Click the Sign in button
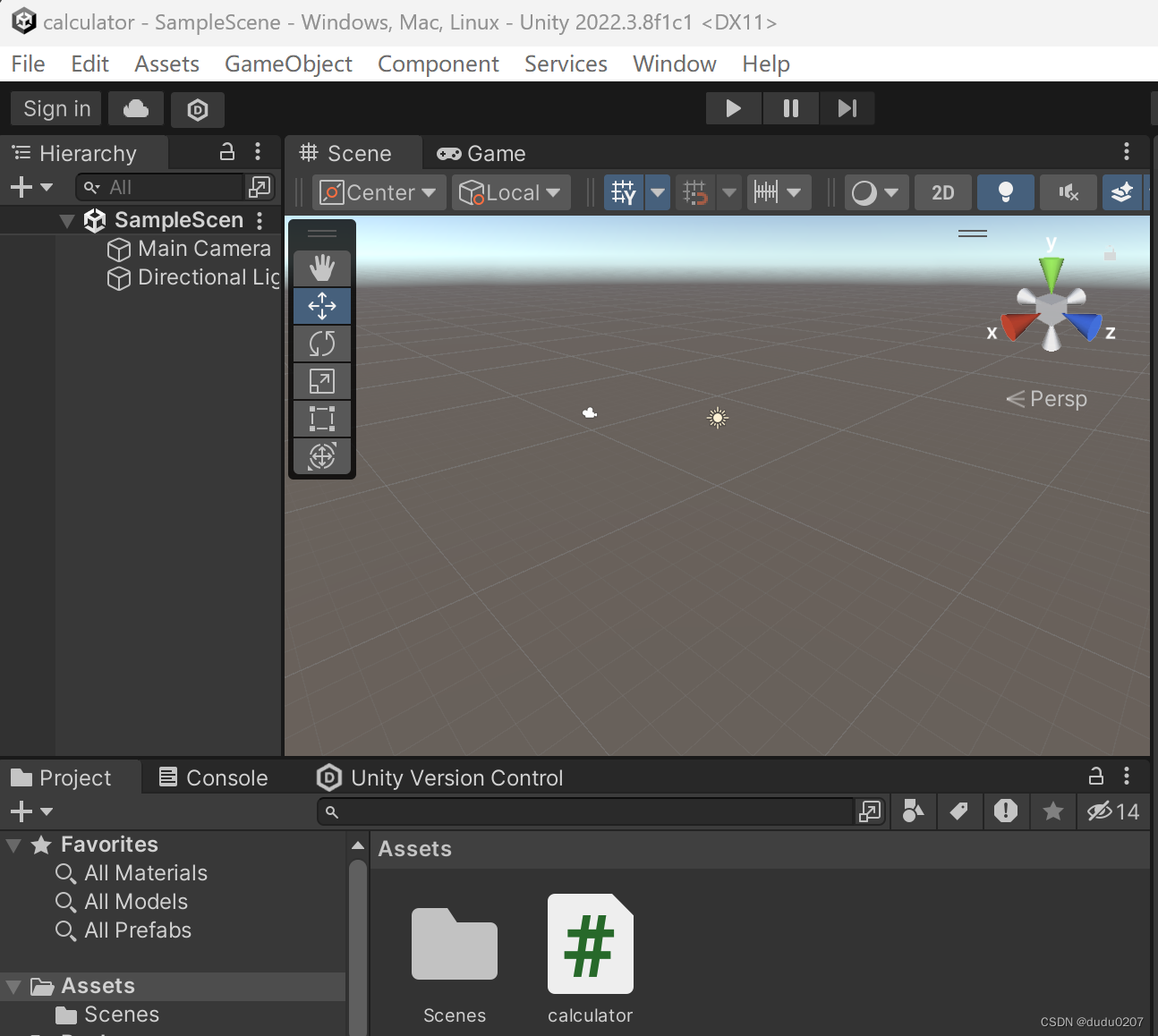 click(55, 108)
